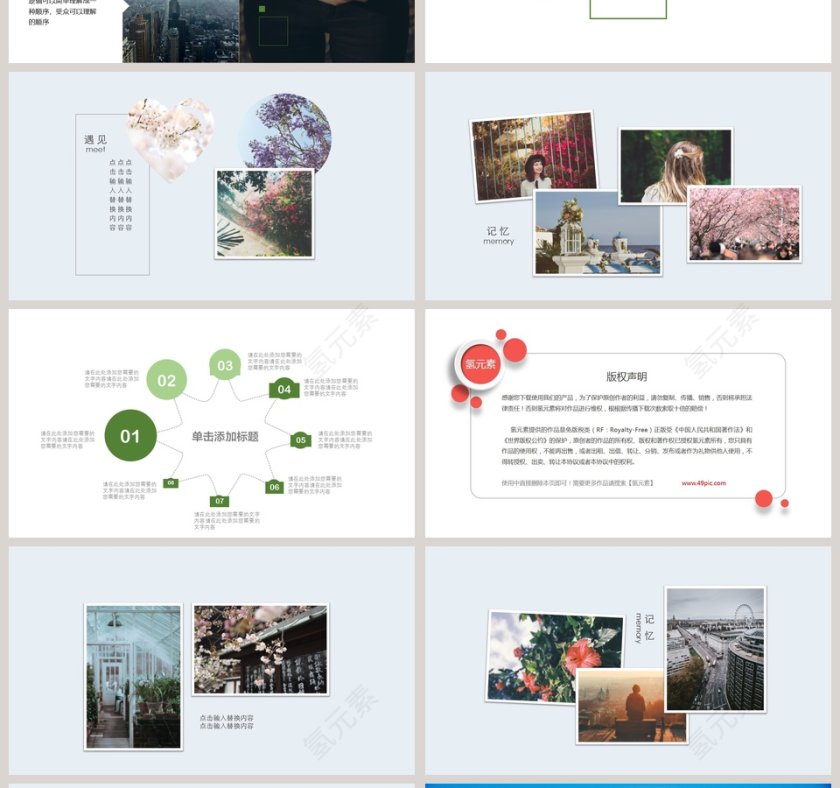Viewport: 840px width, 788px height.
Task: Open the www.49pic.com link
Action: 703,483
